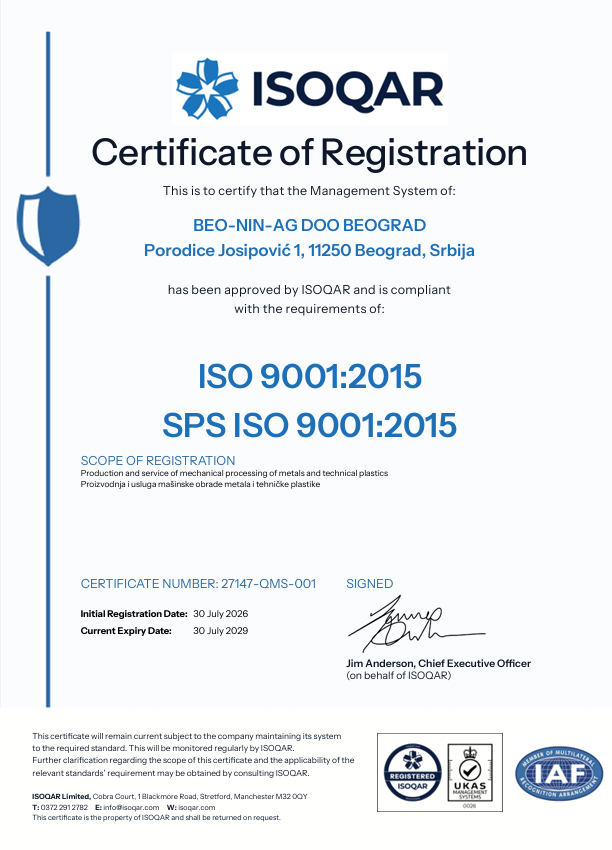Click 'has been approved by ISOQAR' line
This screenshot has width=612, height=850.
309,290
